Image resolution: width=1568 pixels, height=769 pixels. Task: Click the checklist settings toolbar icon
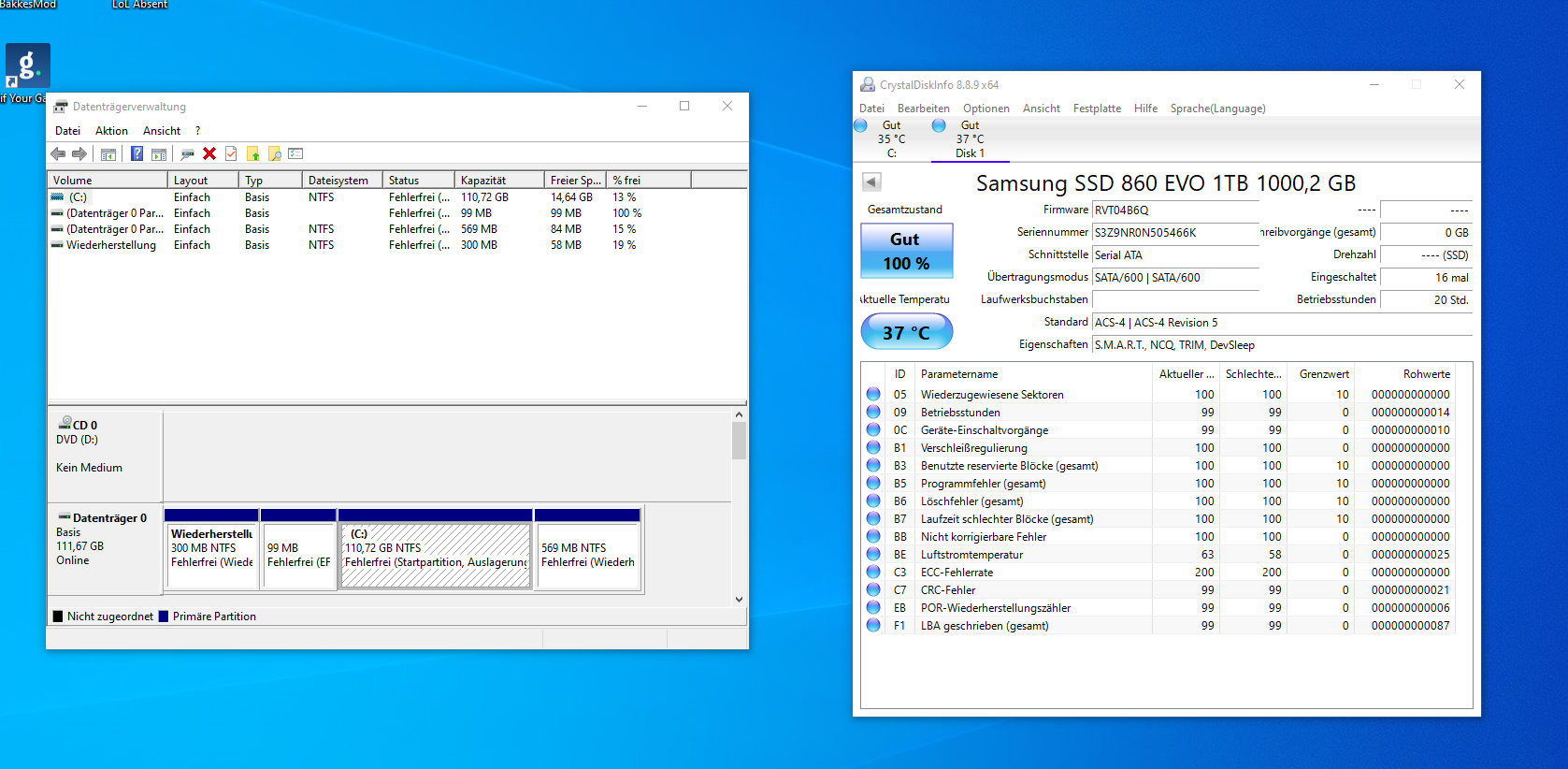(x=295, y=154)
